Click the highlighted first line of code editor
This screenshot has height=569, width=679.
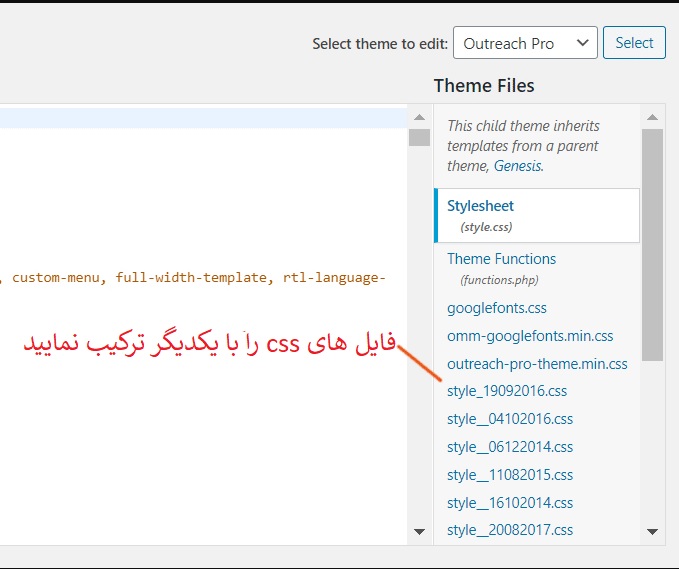pyautogui.click(x=204, y=118)
